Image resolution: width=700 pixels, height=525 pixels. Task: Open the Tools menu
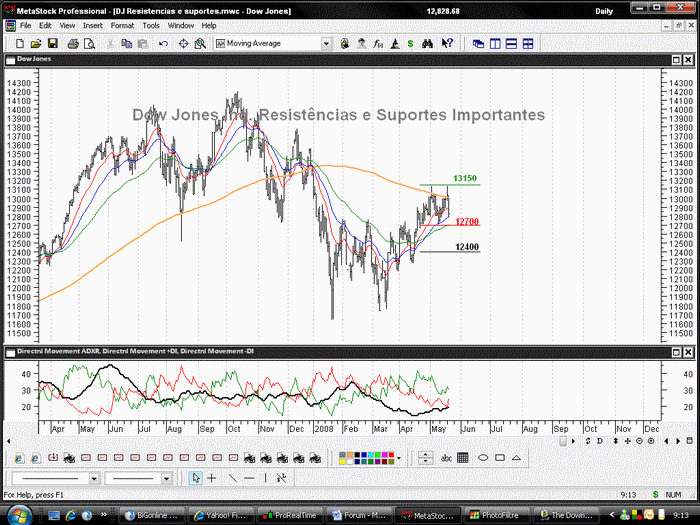[151, 25]
